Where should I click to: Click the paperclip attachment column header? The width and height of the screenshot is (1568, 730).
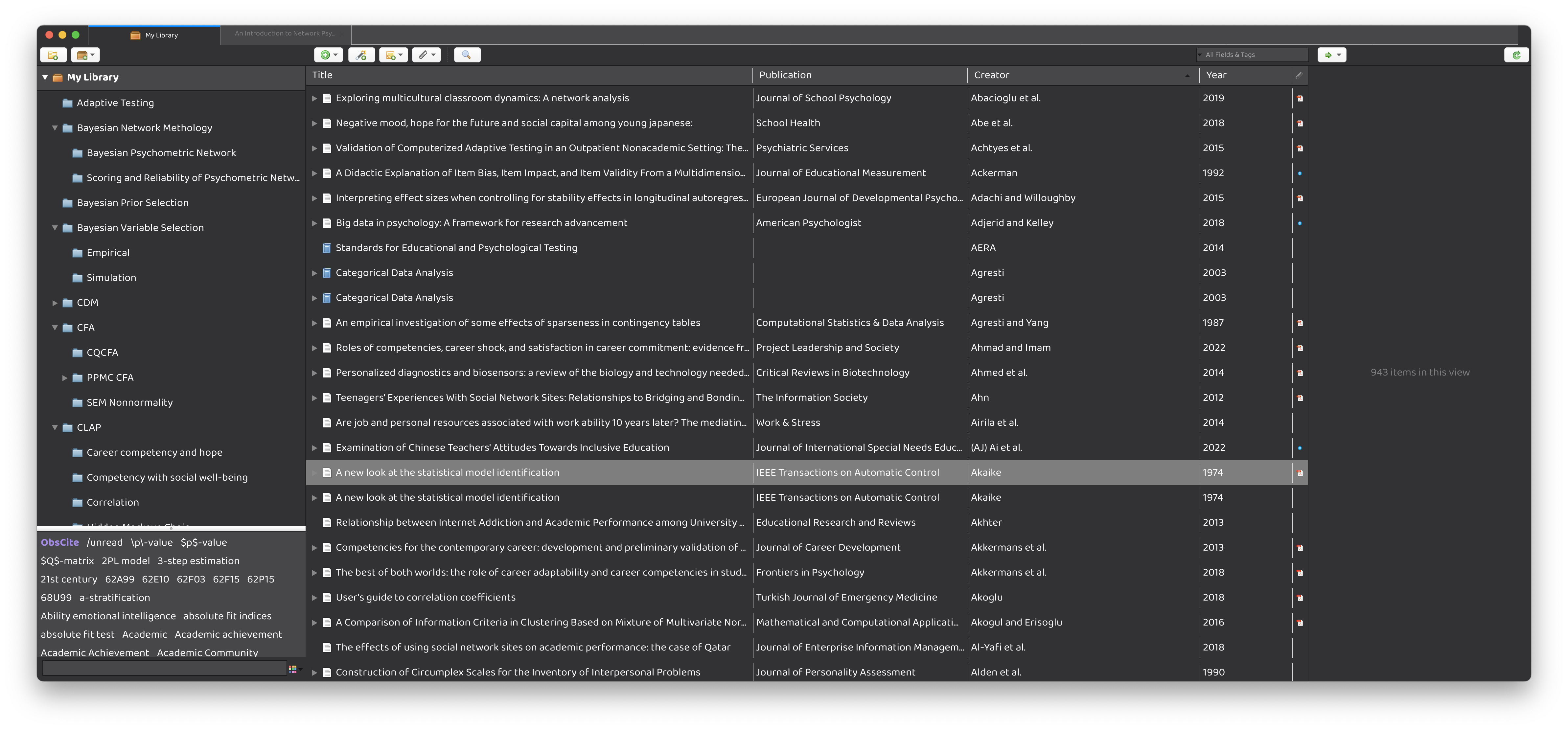click(1300, 75)
